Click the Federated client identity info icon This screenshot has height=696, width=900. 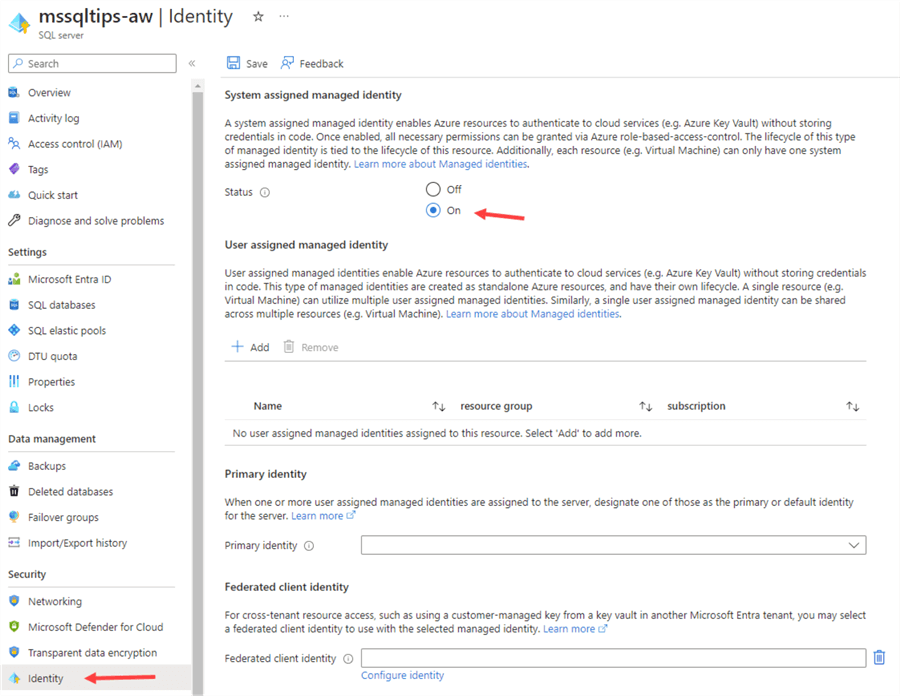click(x=348, y=659)
